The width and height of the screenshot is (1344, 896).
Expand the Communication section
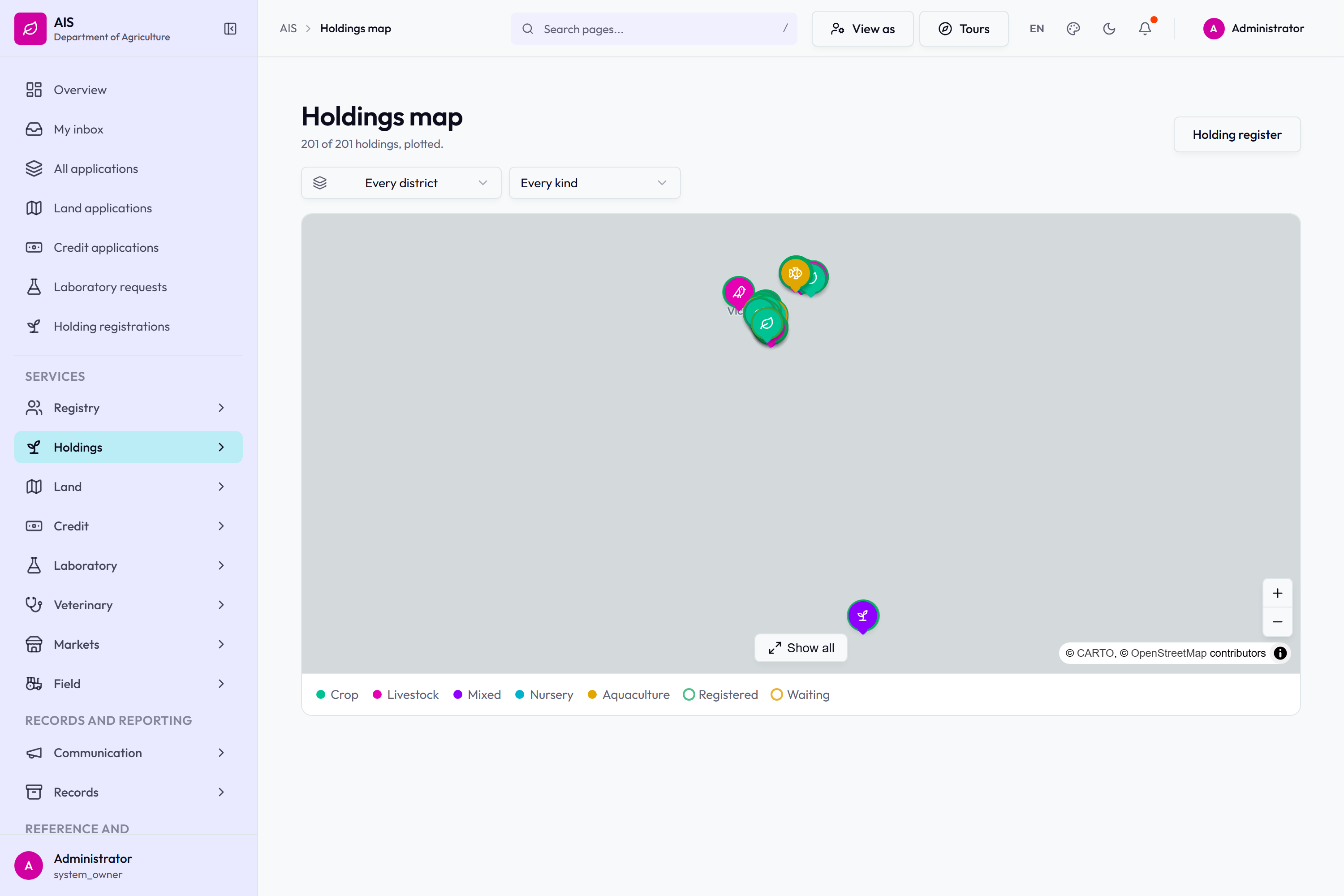tap(129, 753)
